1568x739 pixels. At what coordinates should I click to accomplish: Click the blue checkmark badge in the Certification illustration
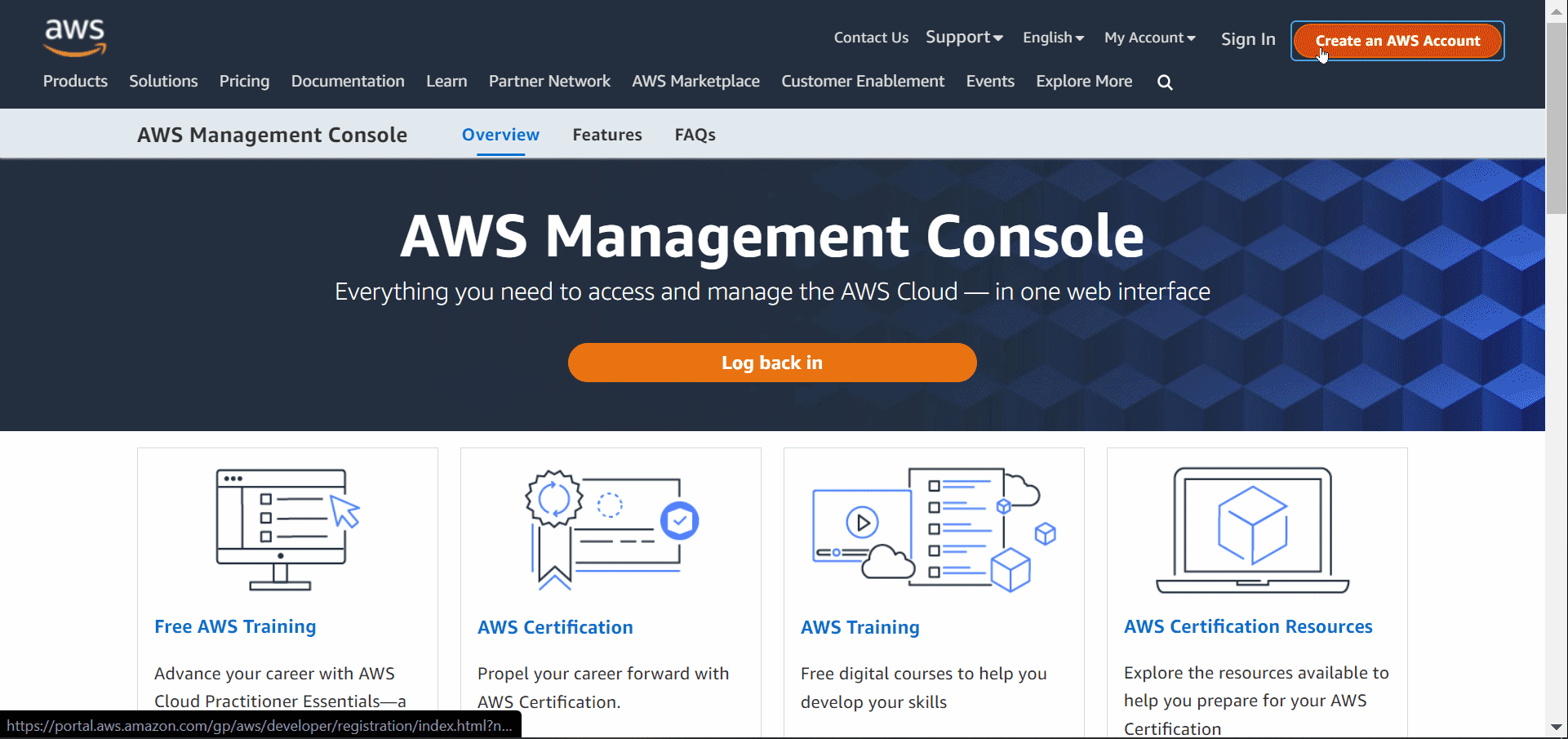click(x=679, y=520)
